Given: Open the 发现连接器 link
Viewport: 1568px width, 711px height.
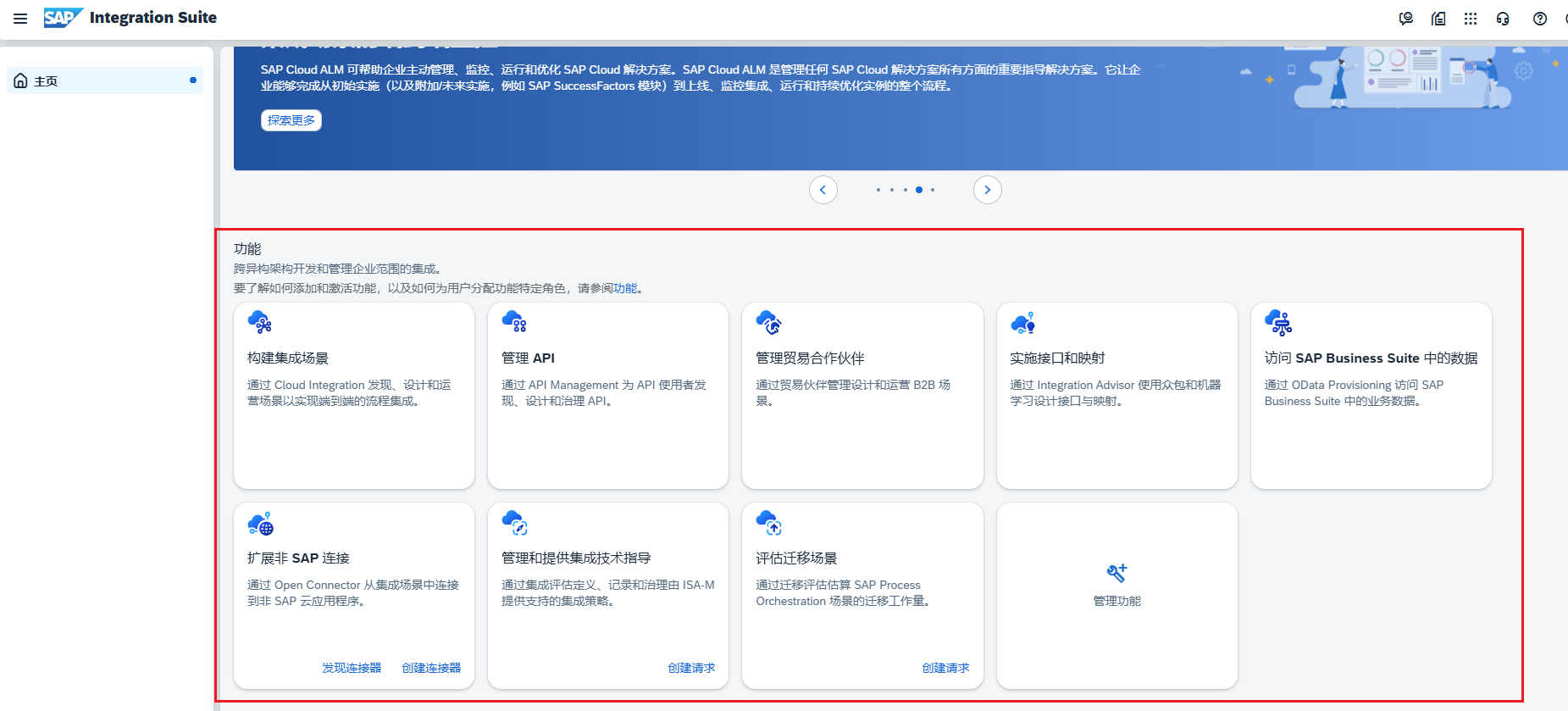Looking at the screenshot, I should point(352,668).
